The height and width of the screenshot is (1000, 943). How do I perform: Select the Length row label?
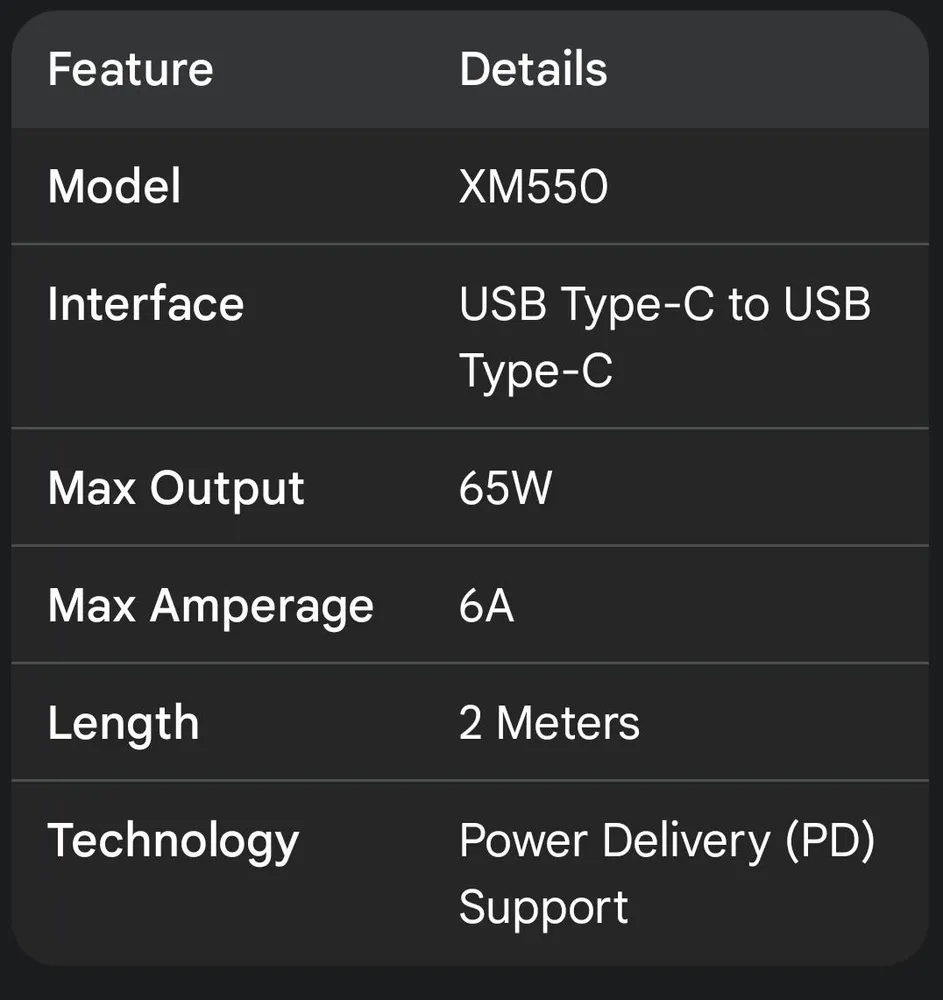point(123,723)
